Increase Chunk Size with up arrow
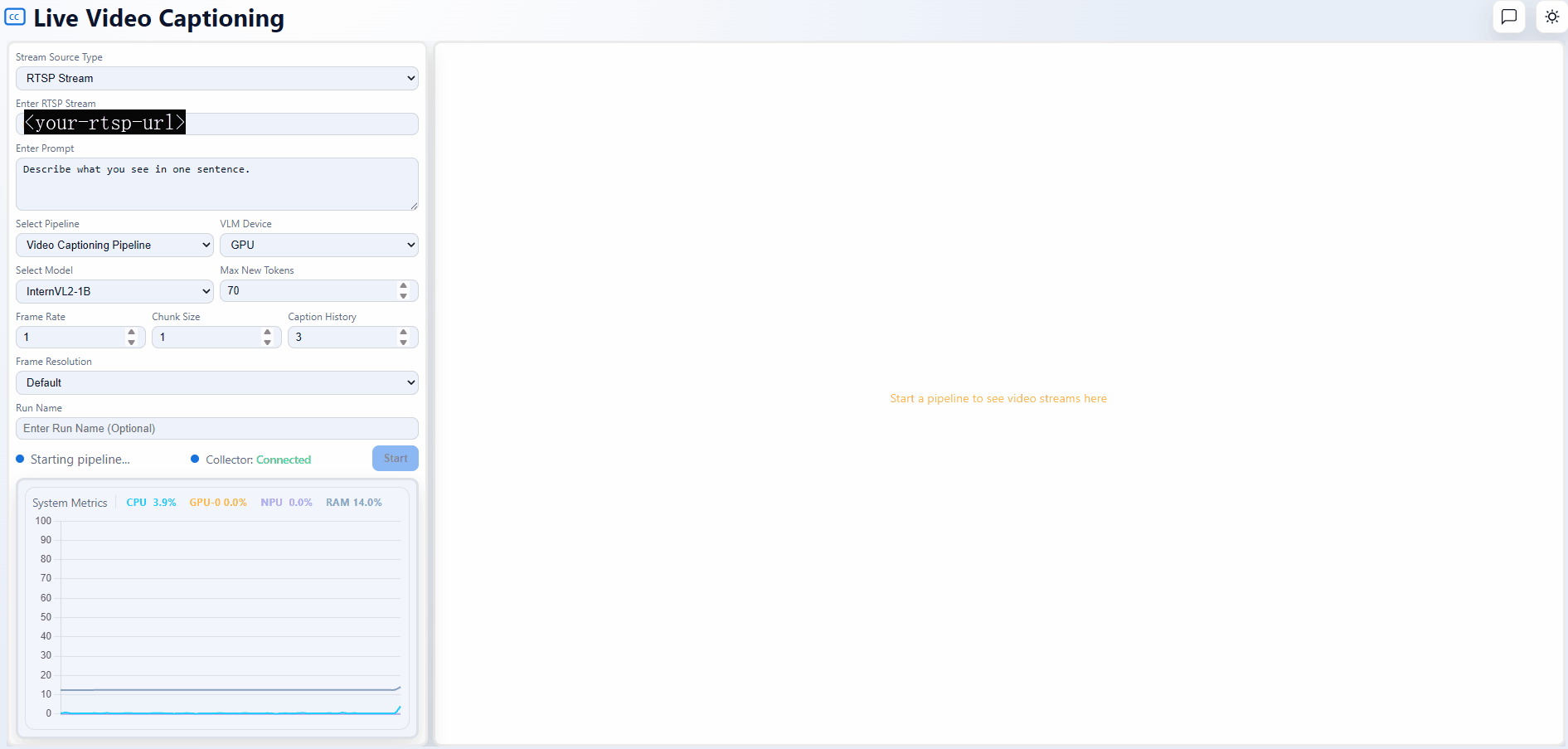The image size is (1568, 749). click(267, 332)
